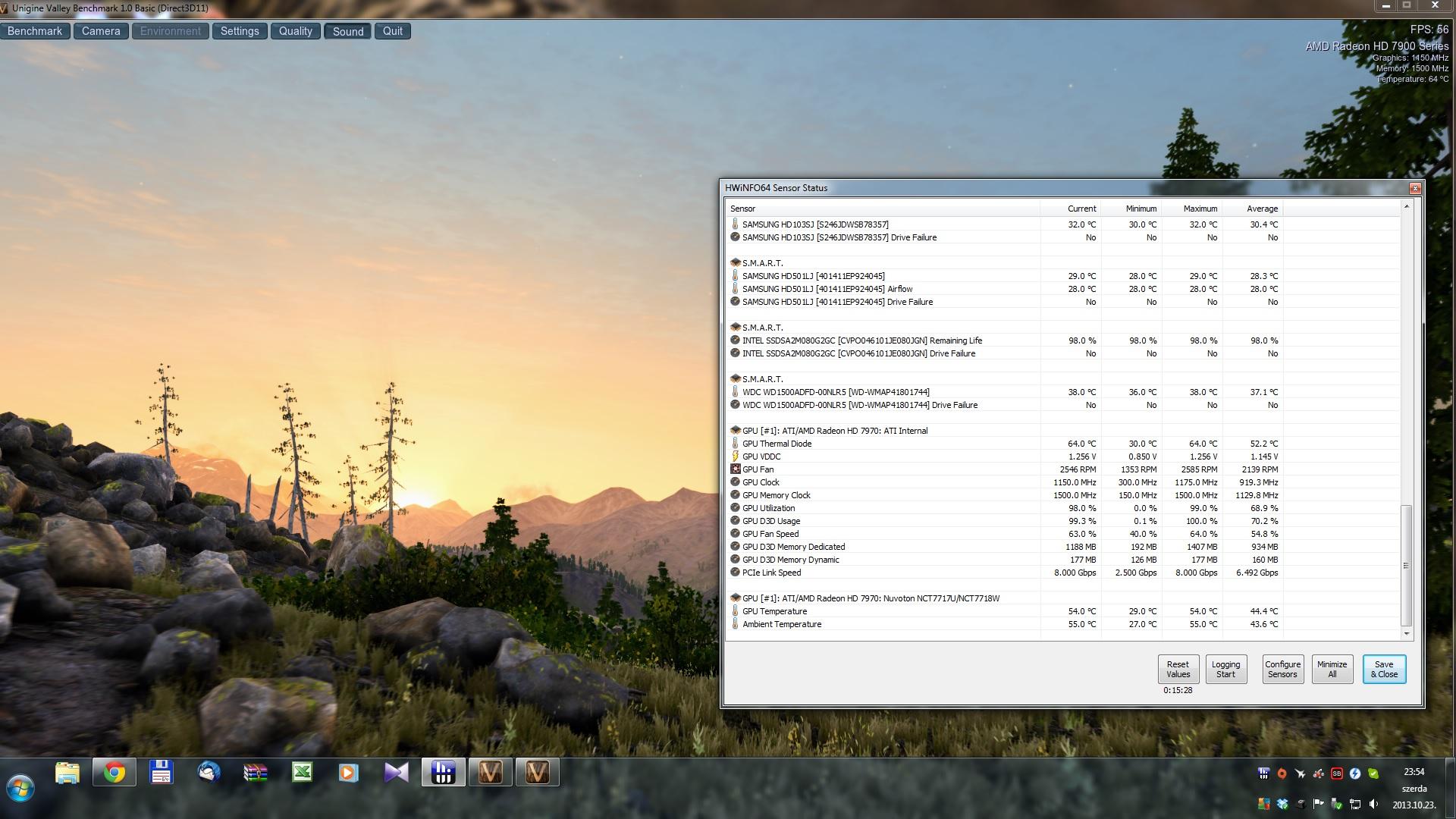The height and width of the screenshot is (819, 1456).
Task: Open Configure Sensors
Action: tap(1282, 669)
